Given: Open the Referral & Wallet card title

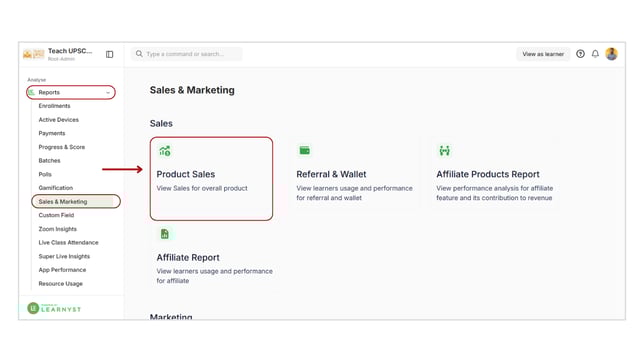Looking at the screenshot, I should click(x=331, y=174).
